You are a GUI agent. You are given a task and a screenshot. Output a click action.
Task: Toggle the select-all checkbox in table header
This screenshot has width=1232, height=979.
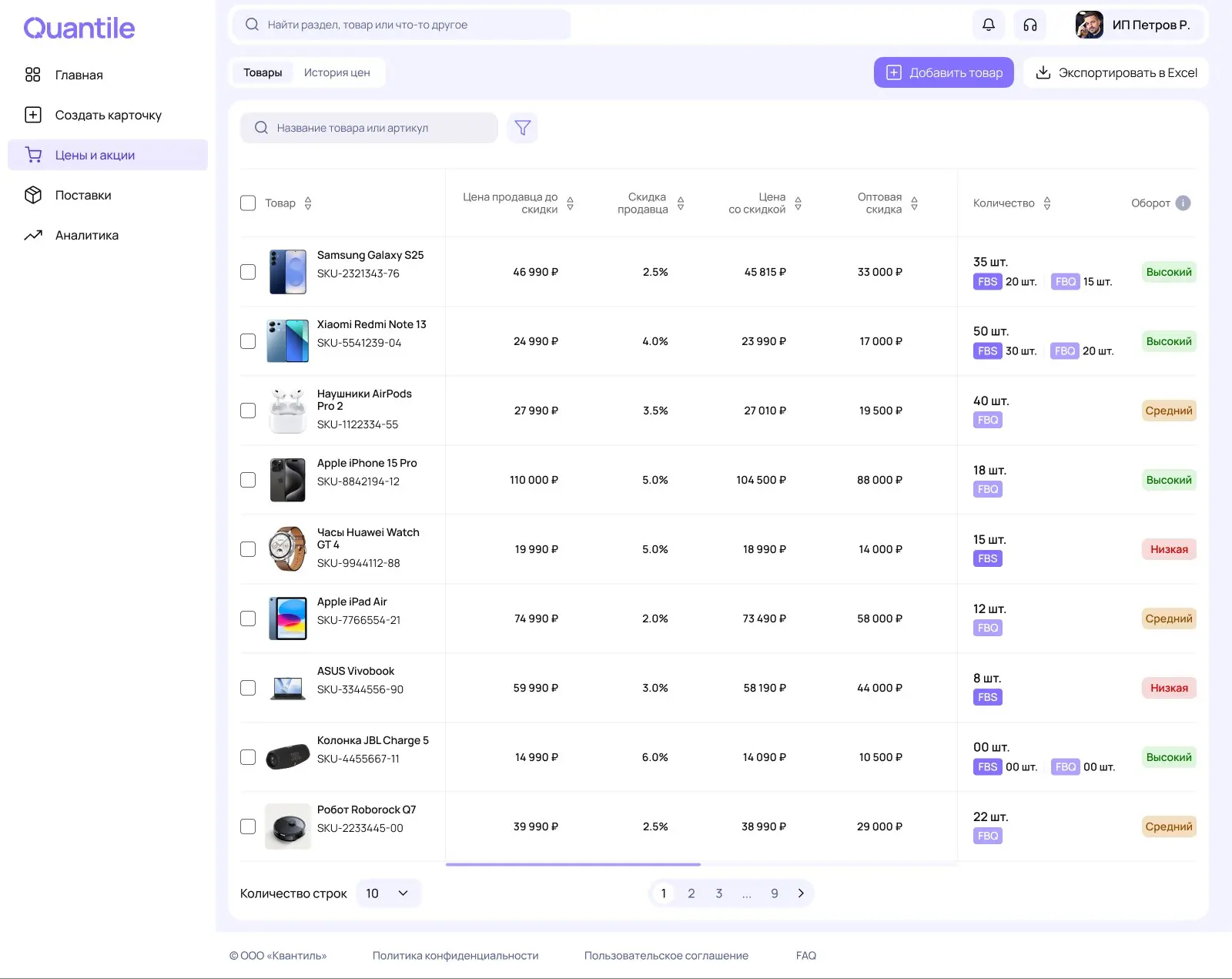[248, 203]
